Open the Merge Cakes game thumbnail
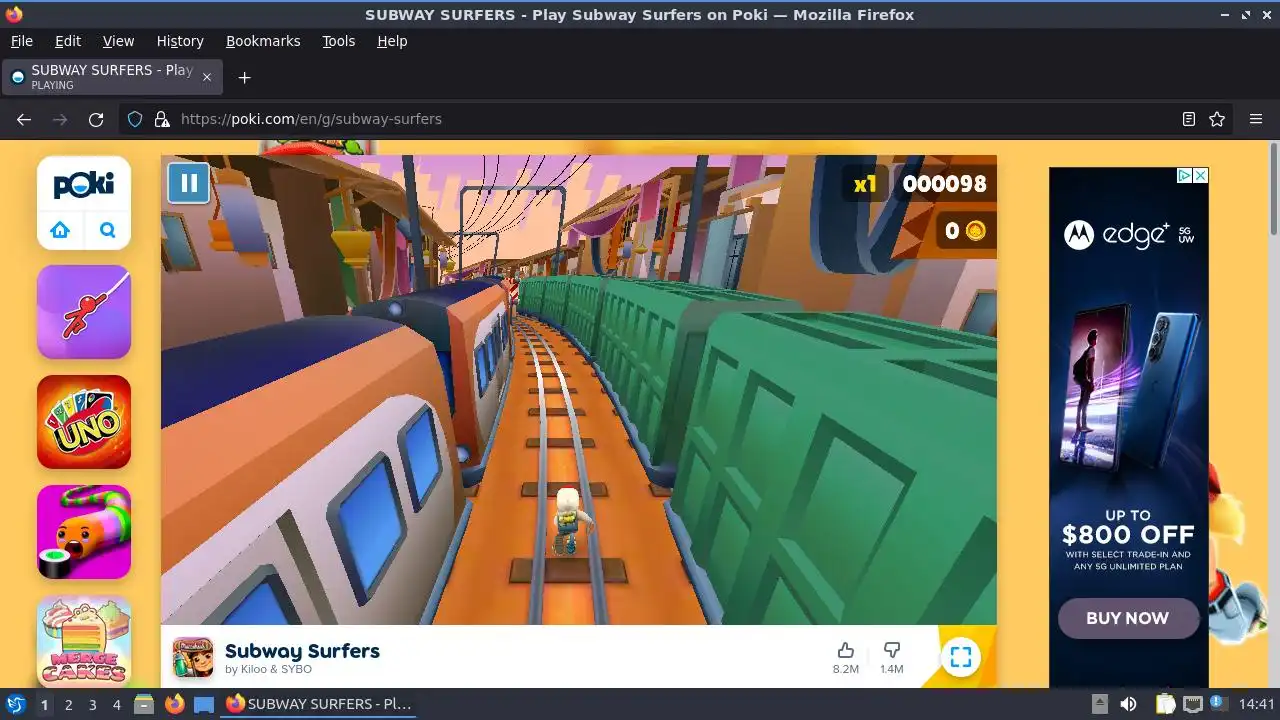 84,641
